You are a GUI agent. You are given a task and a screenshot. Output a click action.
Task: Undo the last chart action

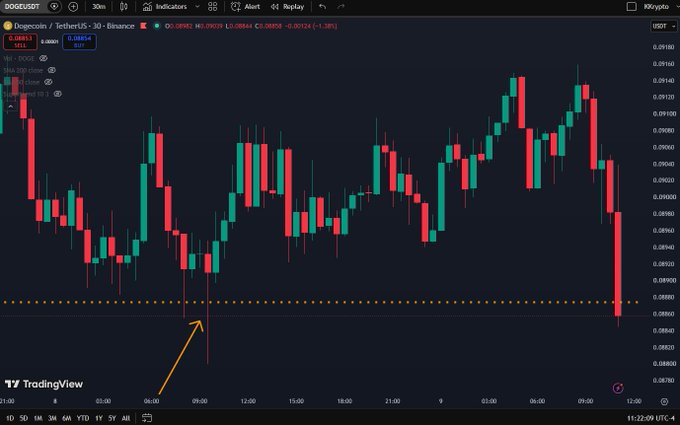(322, 7)
